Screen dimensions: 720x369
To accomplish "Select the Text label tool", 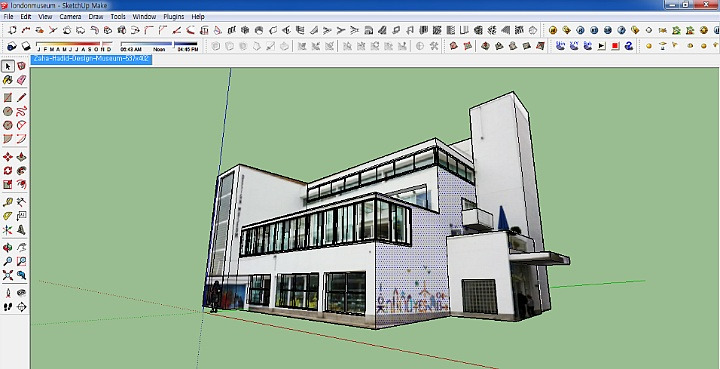I will [x=21, y=216].
